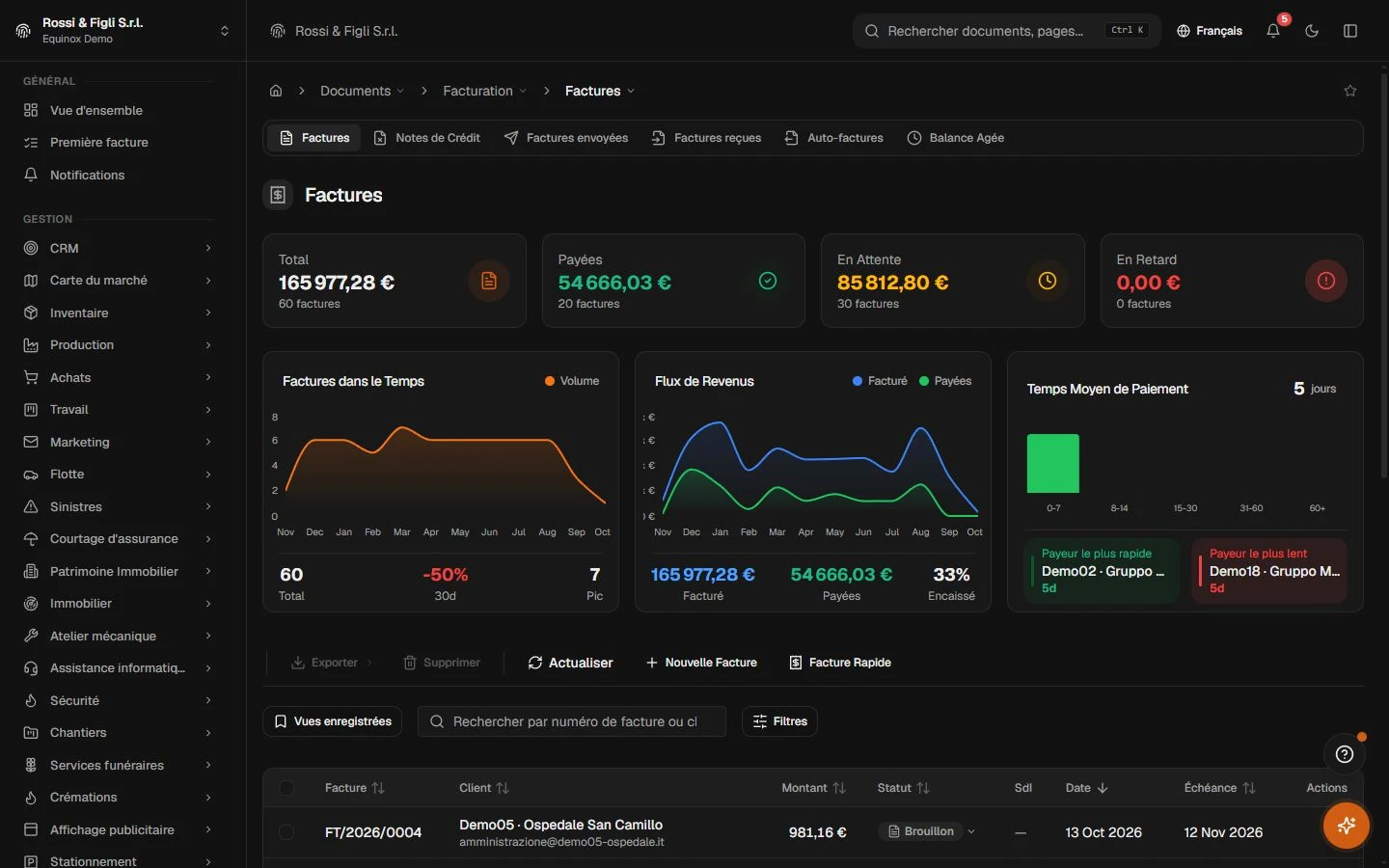Click the En Retard alert icon
1389x868 pixels.
pyautogui.click(x=1326, y=281)
